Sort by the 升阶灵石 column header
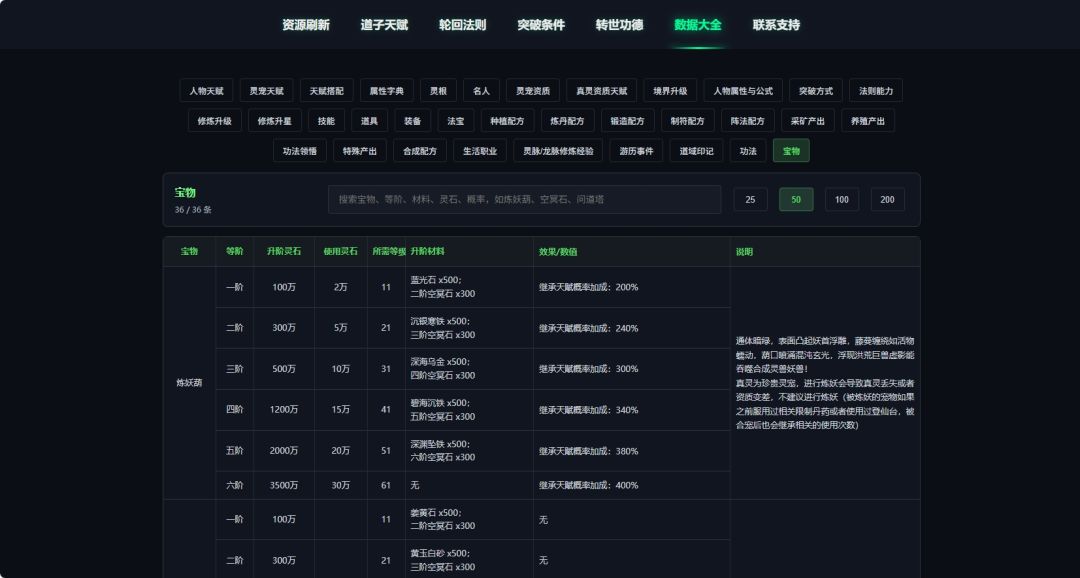This screenshot has height=578, width=1080. (x=284, y=251)
